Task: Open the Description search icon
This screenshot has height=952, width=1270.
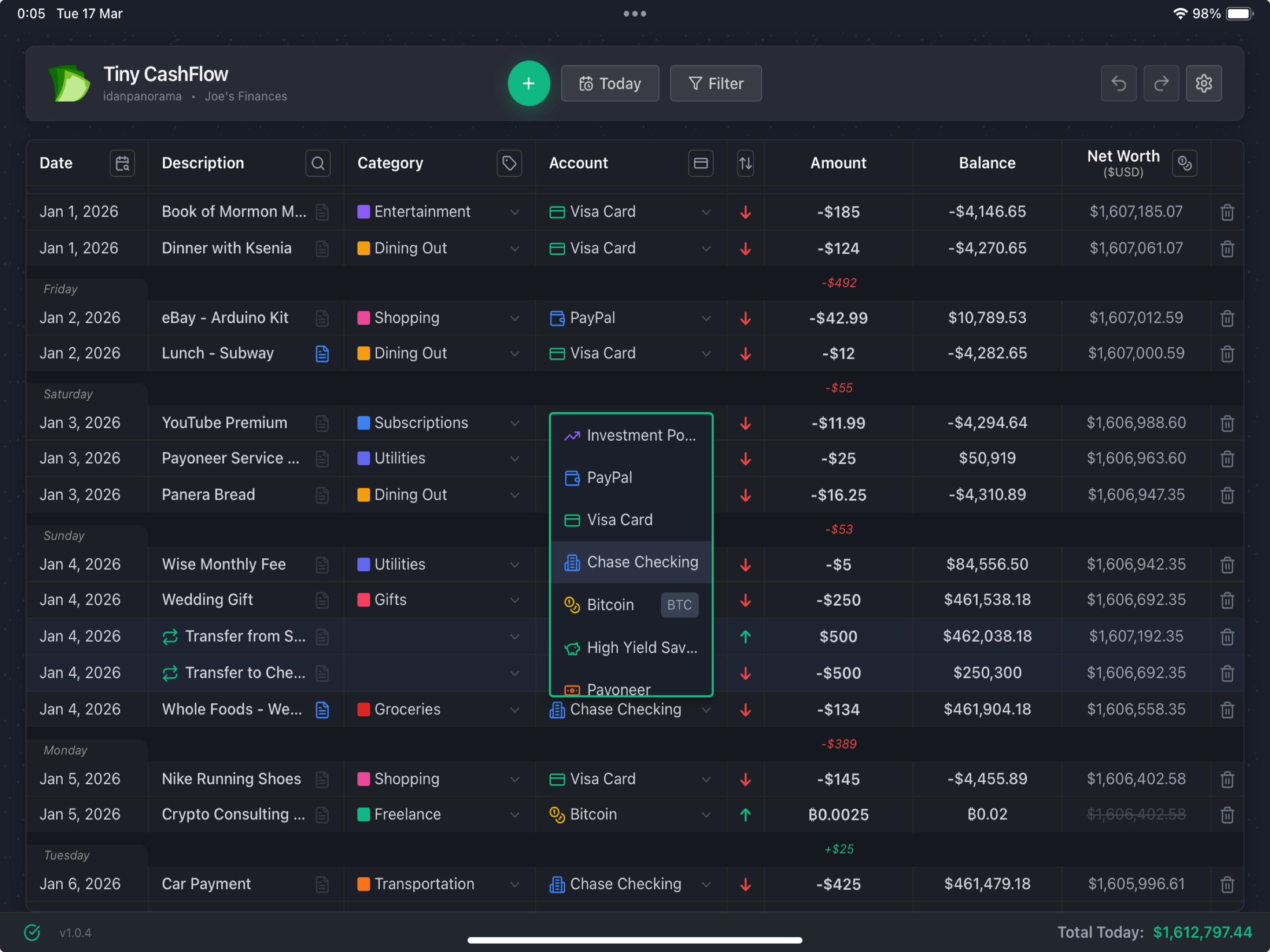Action: tap(317, 163)
